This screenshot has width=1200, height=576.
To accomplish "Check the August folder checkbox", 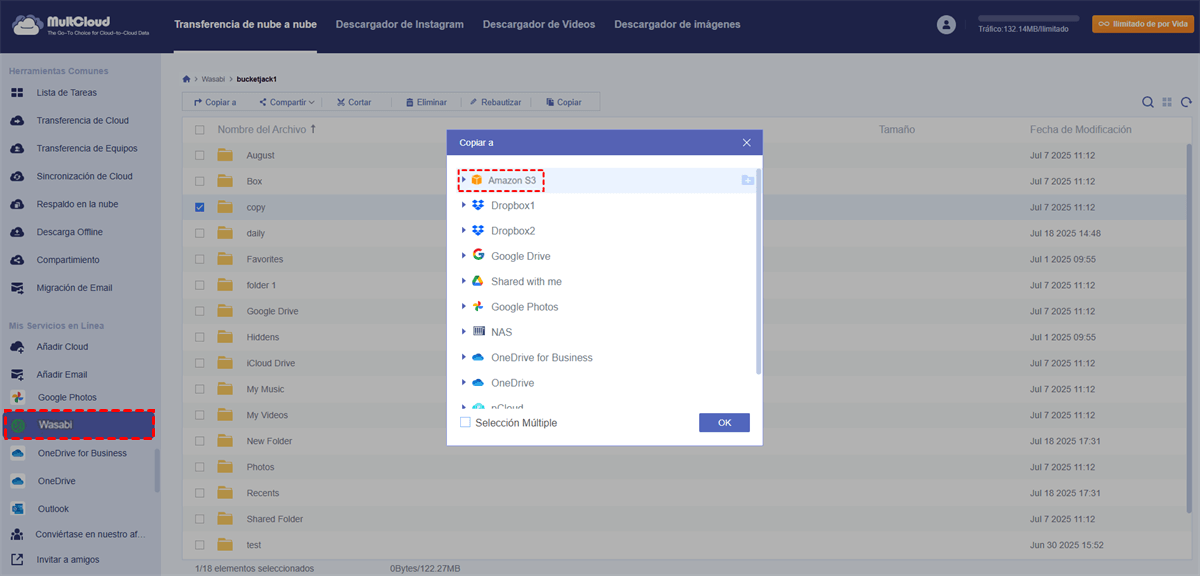I will pos(200,155).
